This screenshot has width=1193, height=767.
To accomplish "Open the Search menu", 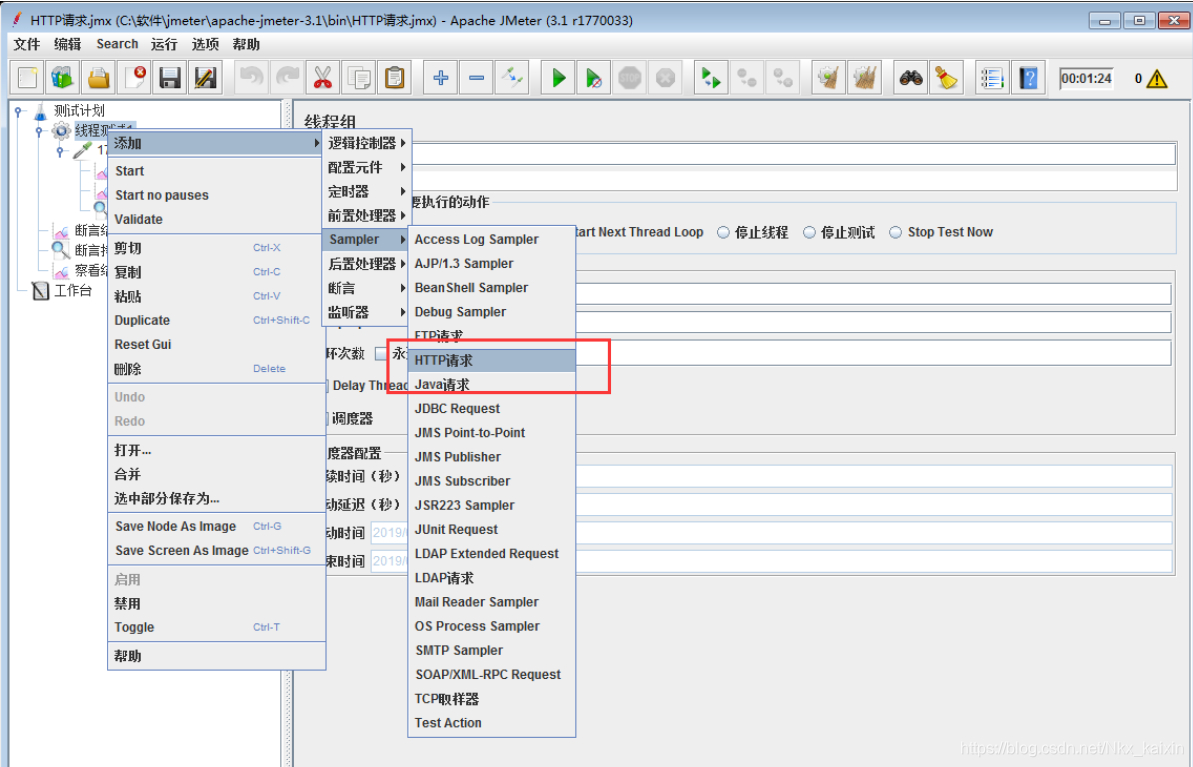I will click(x=117, y=44).
